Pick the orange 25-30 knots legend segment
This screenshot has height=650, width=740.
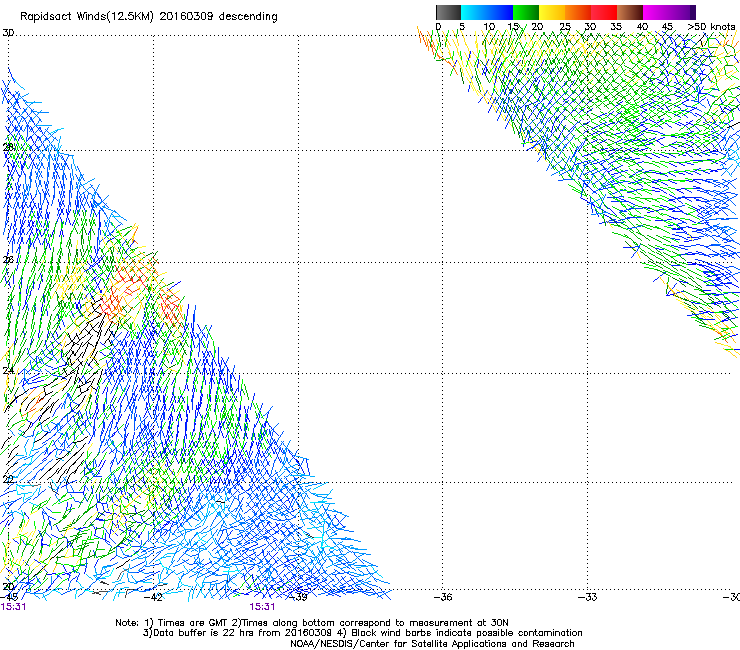[x=578, y=12]
